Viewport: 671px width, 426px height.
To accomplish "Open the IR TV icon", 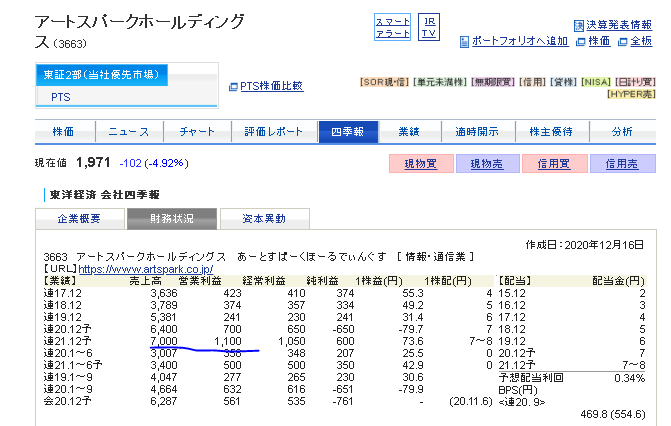I will pos(429,27).
